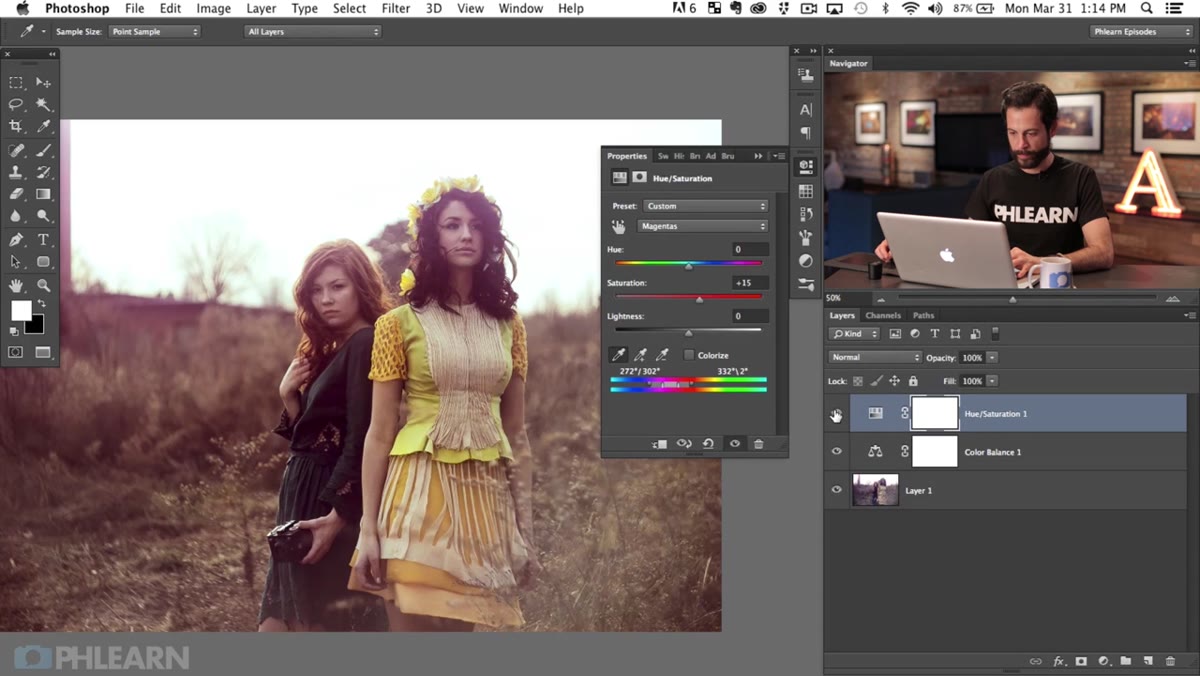This screenshot has height=676, width=1200.
Task: Hide Layer 1 using its eye icon
Action: point(837,490)
